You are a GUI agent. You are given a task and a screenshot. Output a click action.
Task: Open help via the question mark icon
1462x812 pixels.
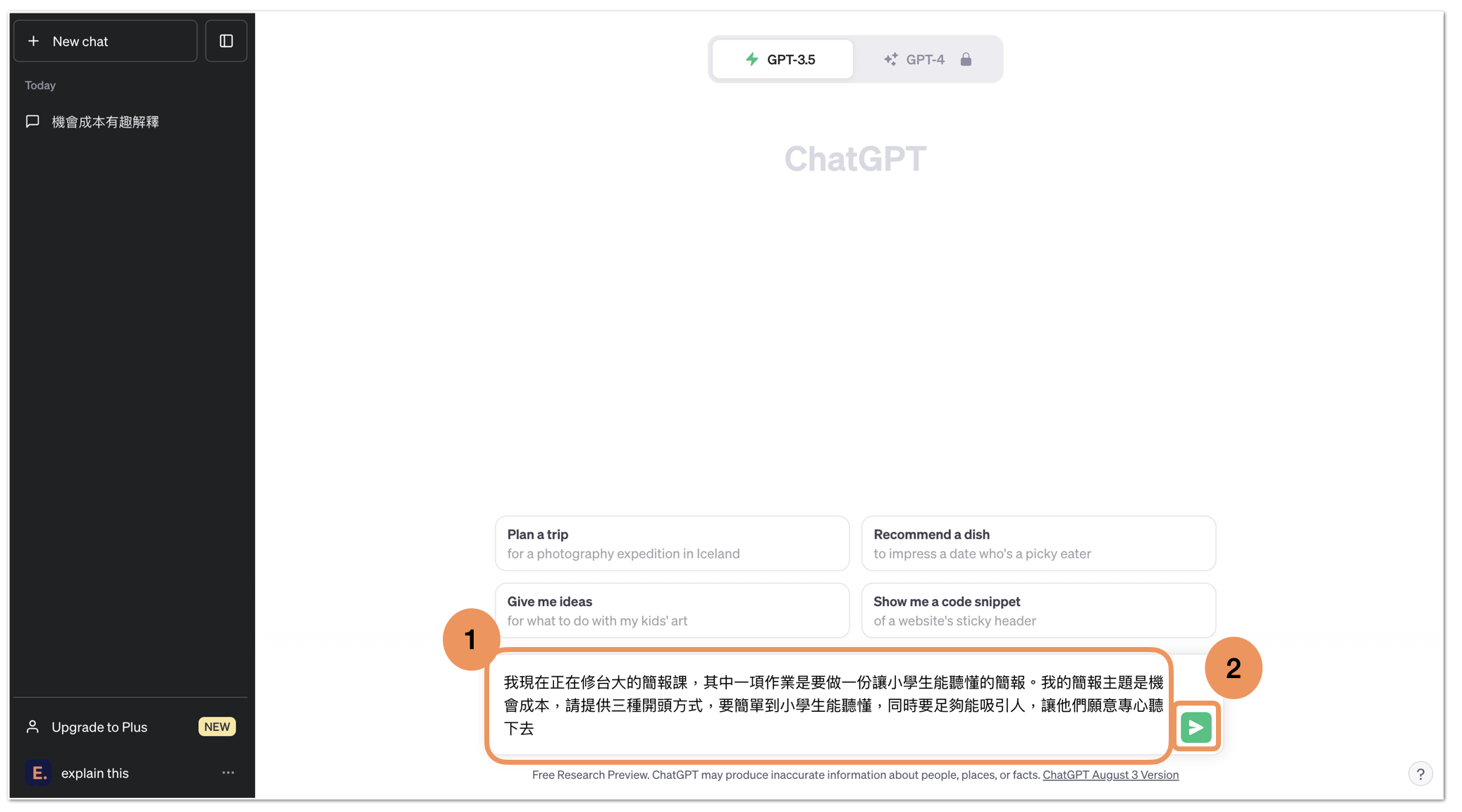(x=1421, y=773)
